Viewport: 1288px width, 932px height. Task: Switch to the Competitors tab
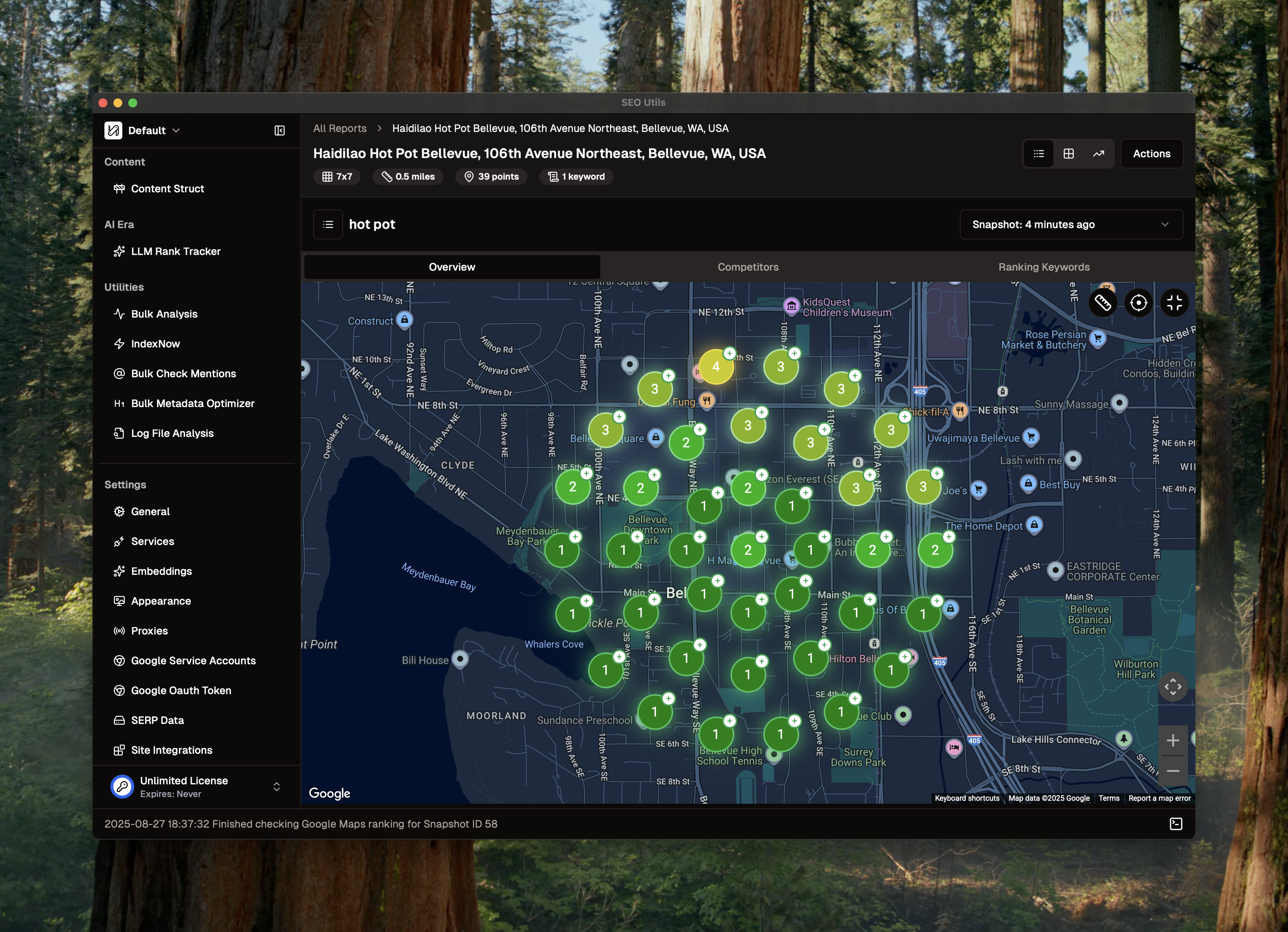tap(747, 267)
